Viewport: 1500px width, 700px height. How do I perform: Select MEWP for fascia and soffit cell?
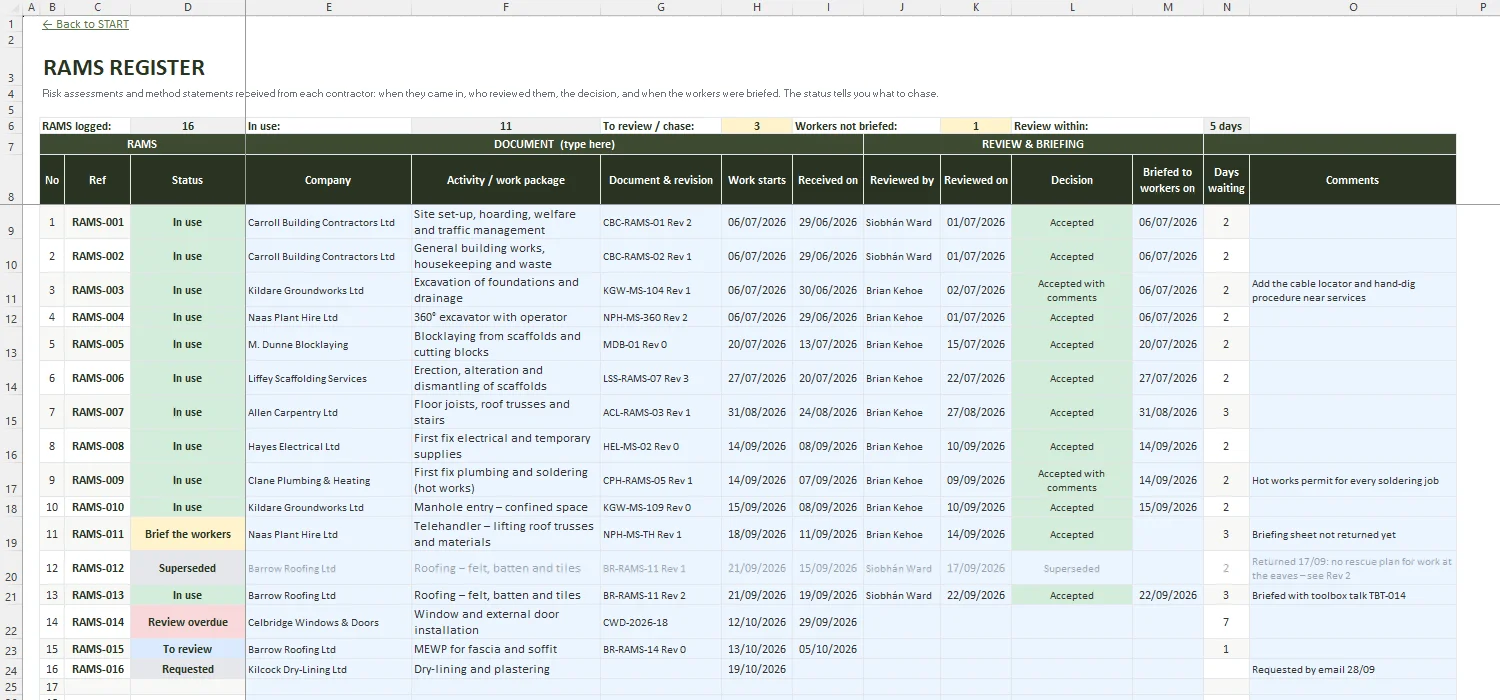coord(506,649)
